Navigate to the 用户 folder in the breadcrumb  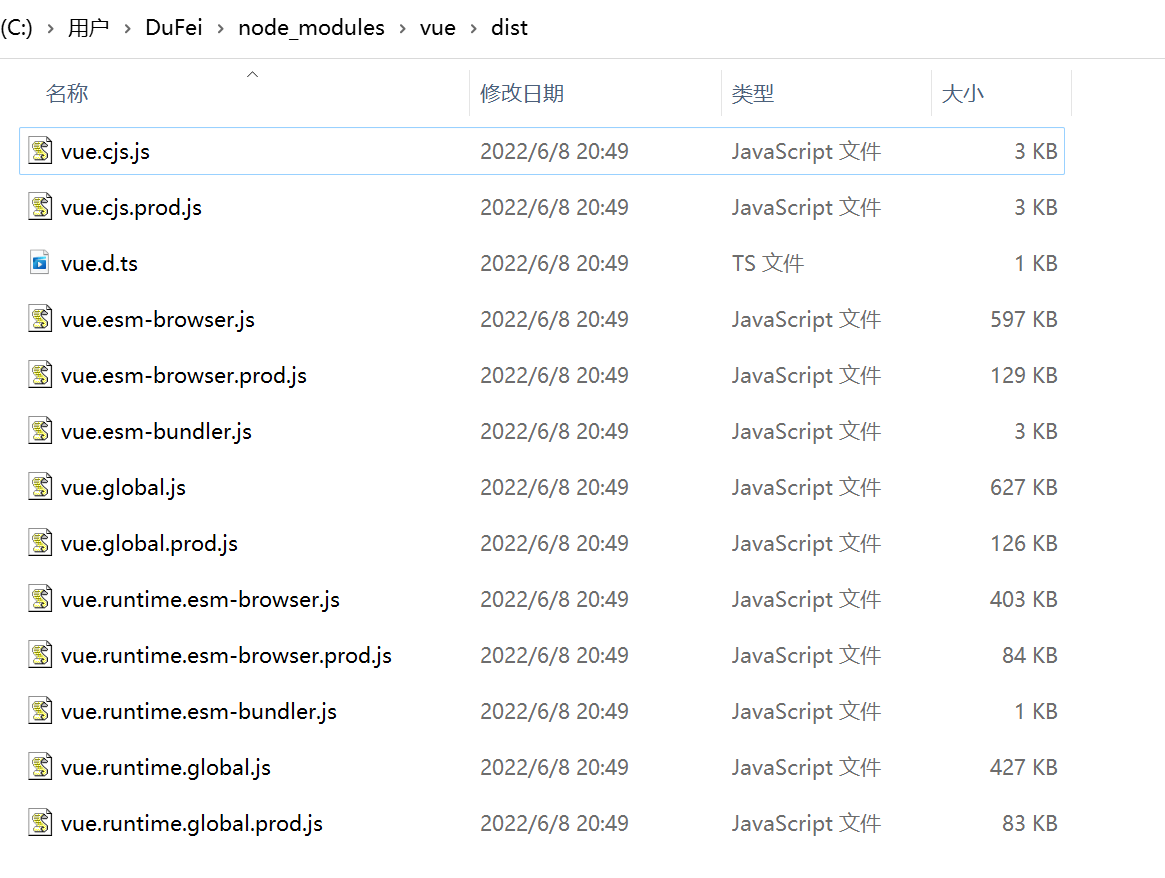pos(88,28)
